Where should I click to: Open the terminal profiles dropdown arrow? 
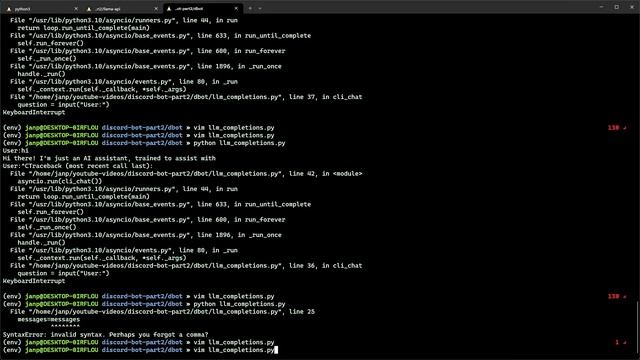pos(260,9)
